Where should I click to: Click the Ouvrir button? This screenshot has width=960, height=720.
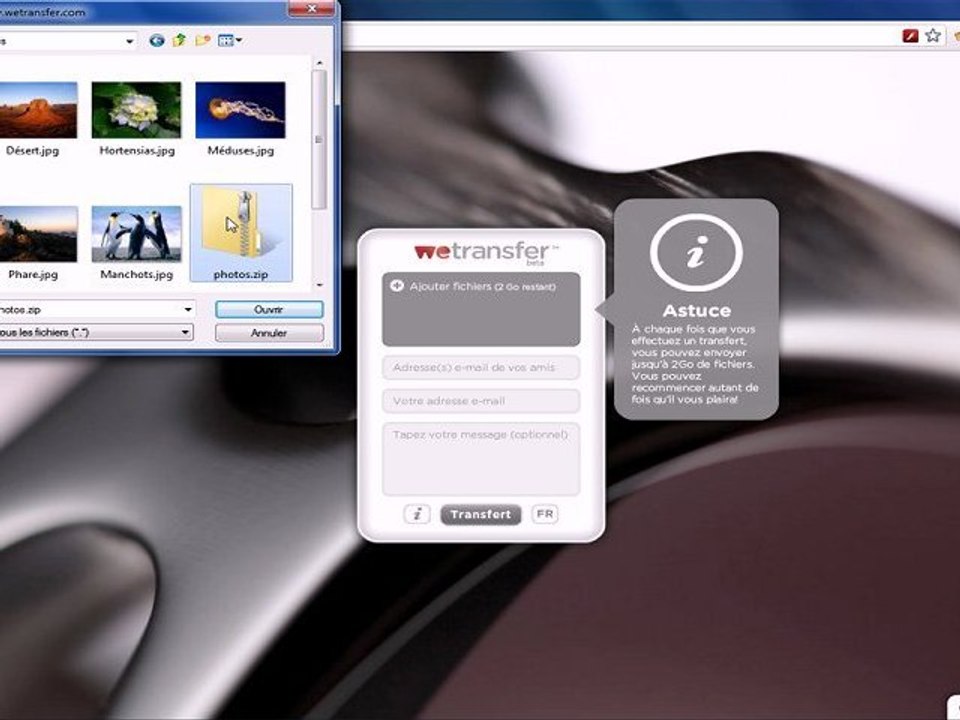click(x=269, y=310)
